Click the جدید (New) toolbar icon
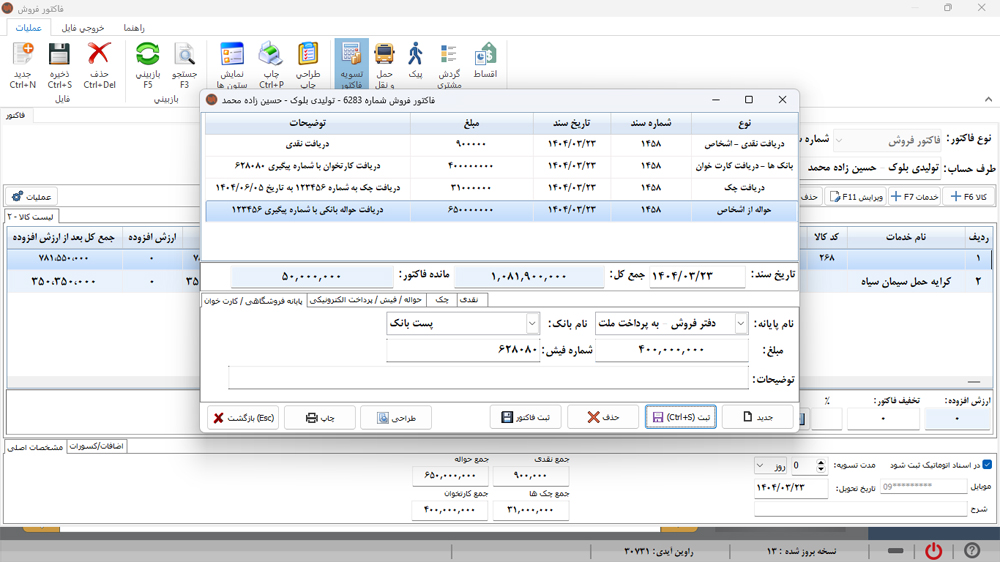 (x=22, y=55)
